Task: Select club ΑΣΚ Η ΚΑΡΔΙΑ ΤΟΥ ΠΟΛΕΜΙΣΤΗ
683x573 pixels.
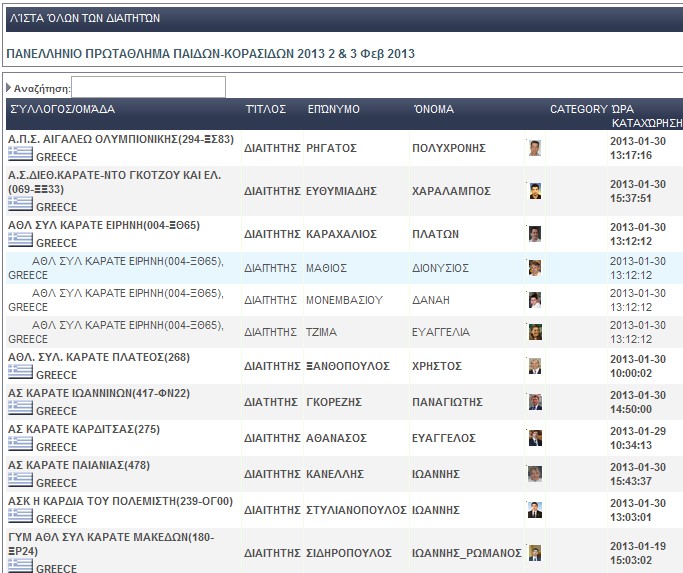Action: click(x=120, y=502)
